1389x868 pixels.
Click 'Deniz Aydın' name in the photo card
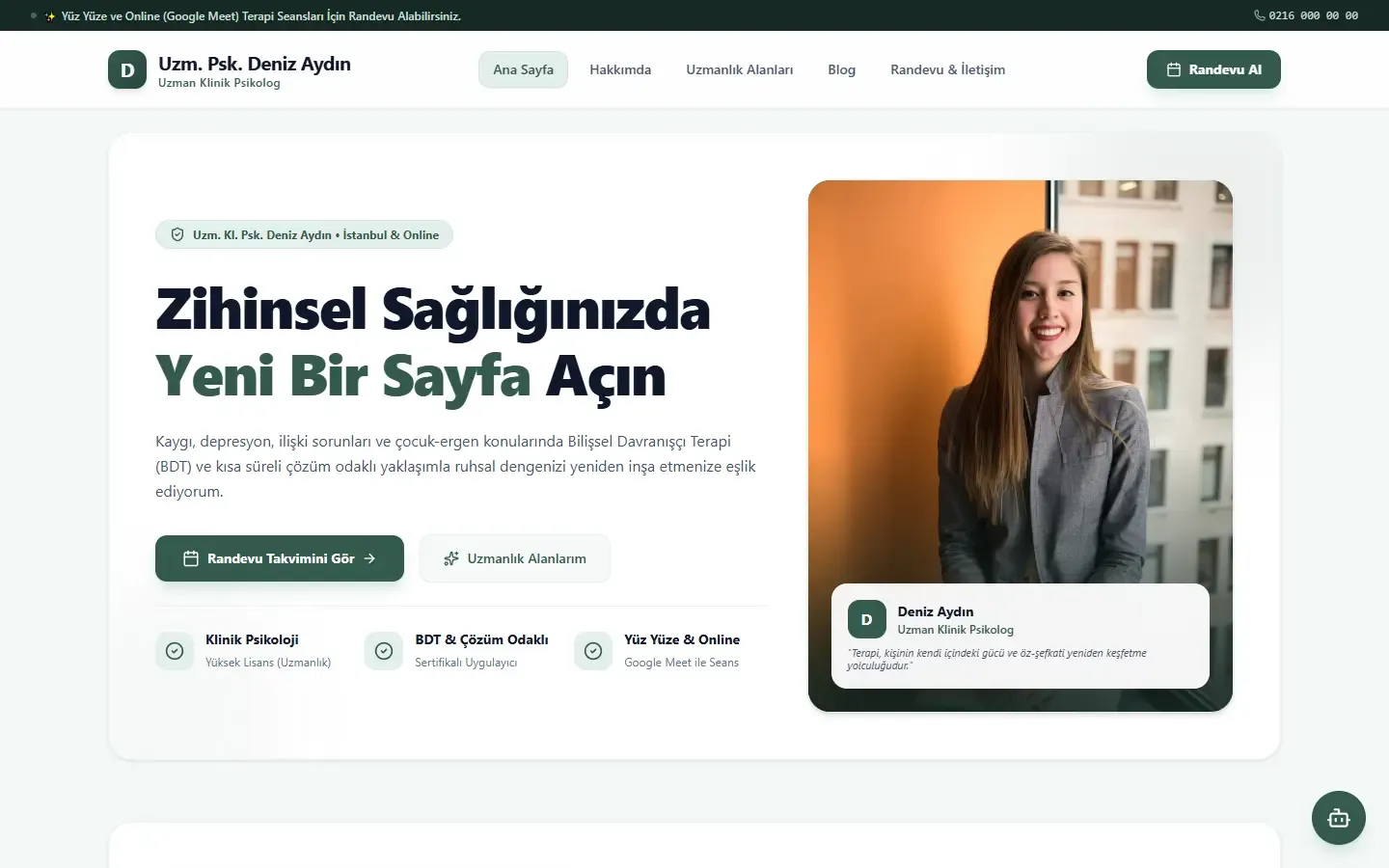pos(935,611)
